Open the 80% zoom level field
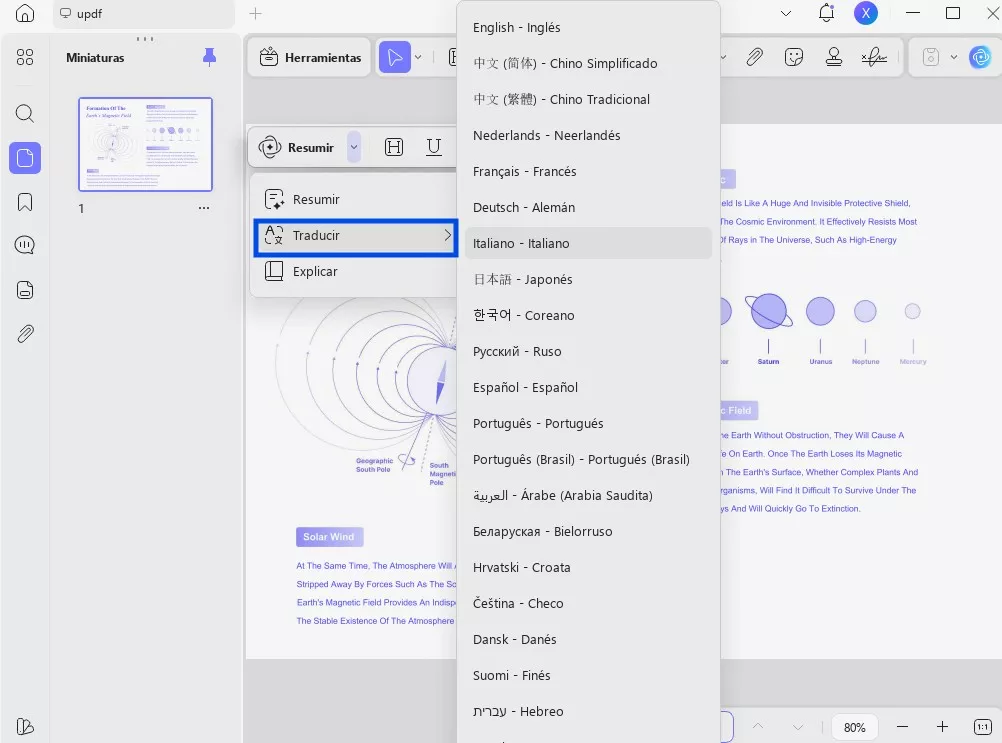1002x743 pixels. 854,727
